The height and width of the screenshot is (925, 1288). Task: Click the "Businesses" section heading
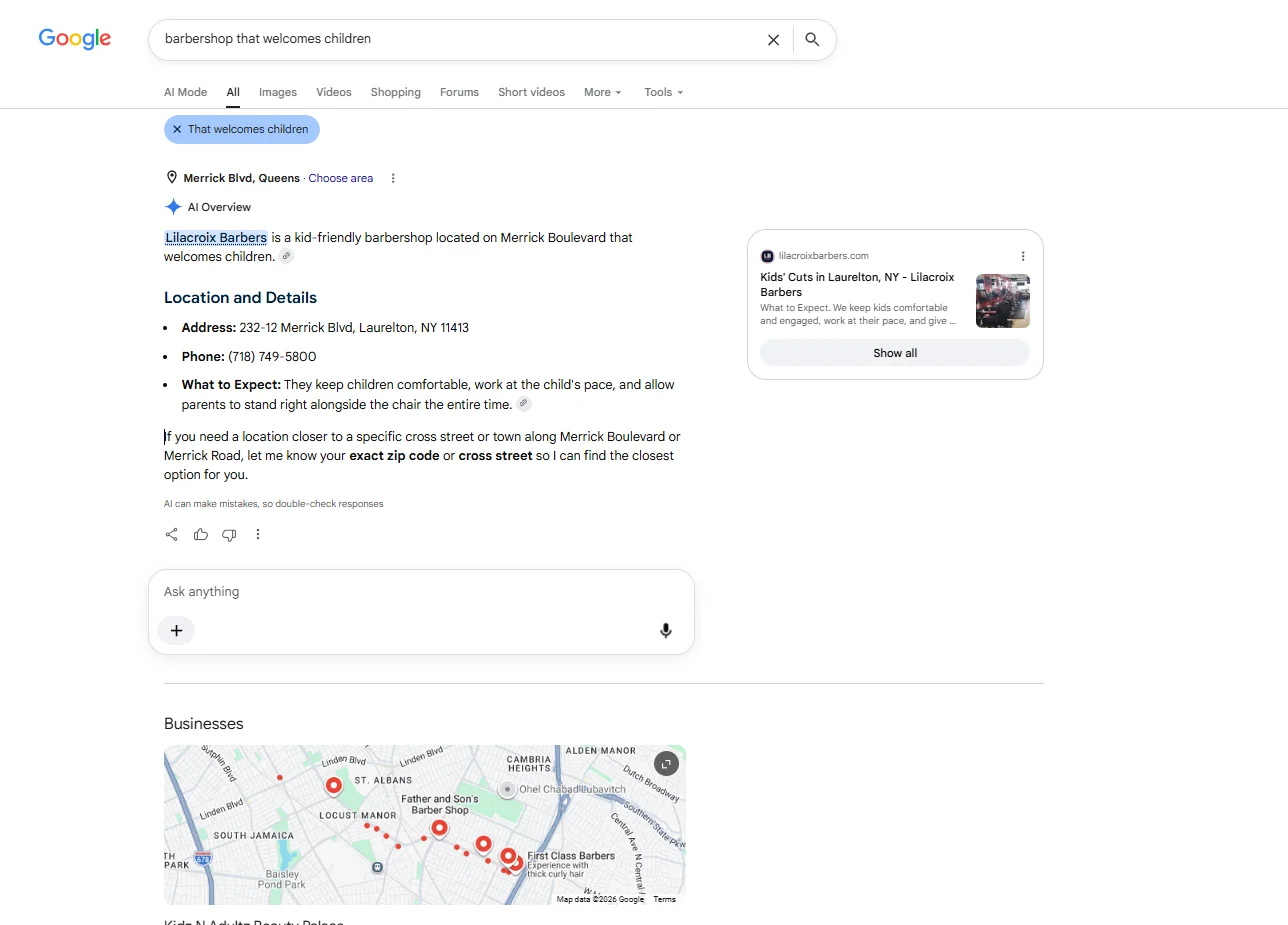204,724
